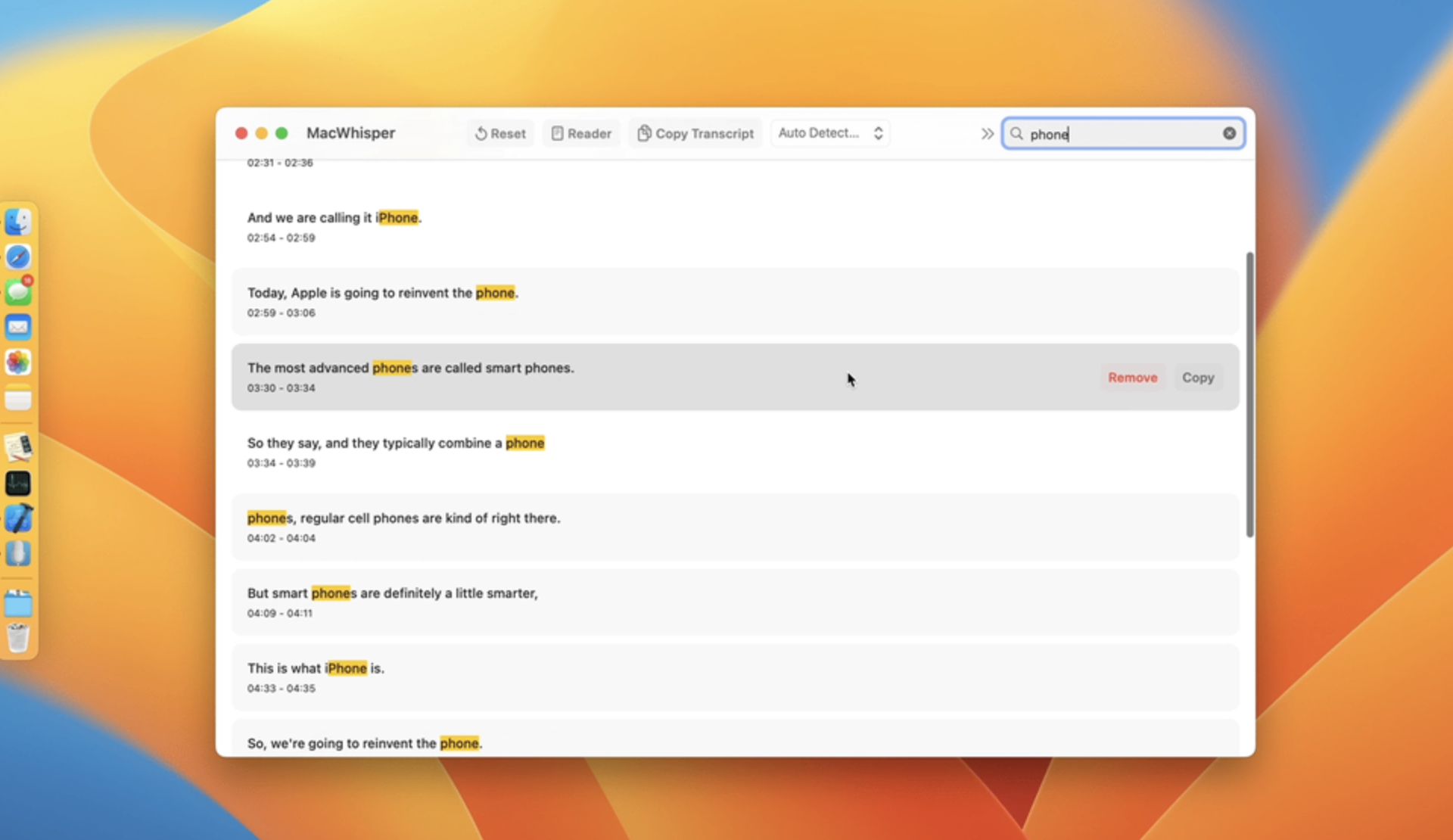This screenshot has height=840, width=1453.
Task: Select 'This is what iPhone is.' line
Action: (735, 677)
